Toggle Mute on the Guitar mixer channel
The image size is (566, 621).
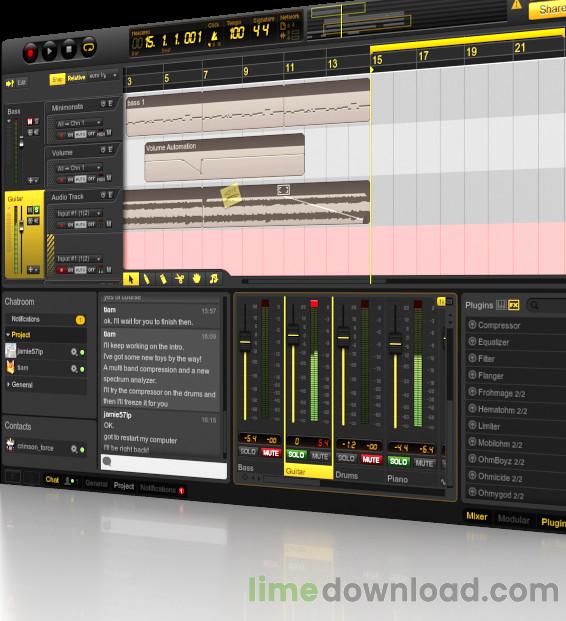pos(319,456)
